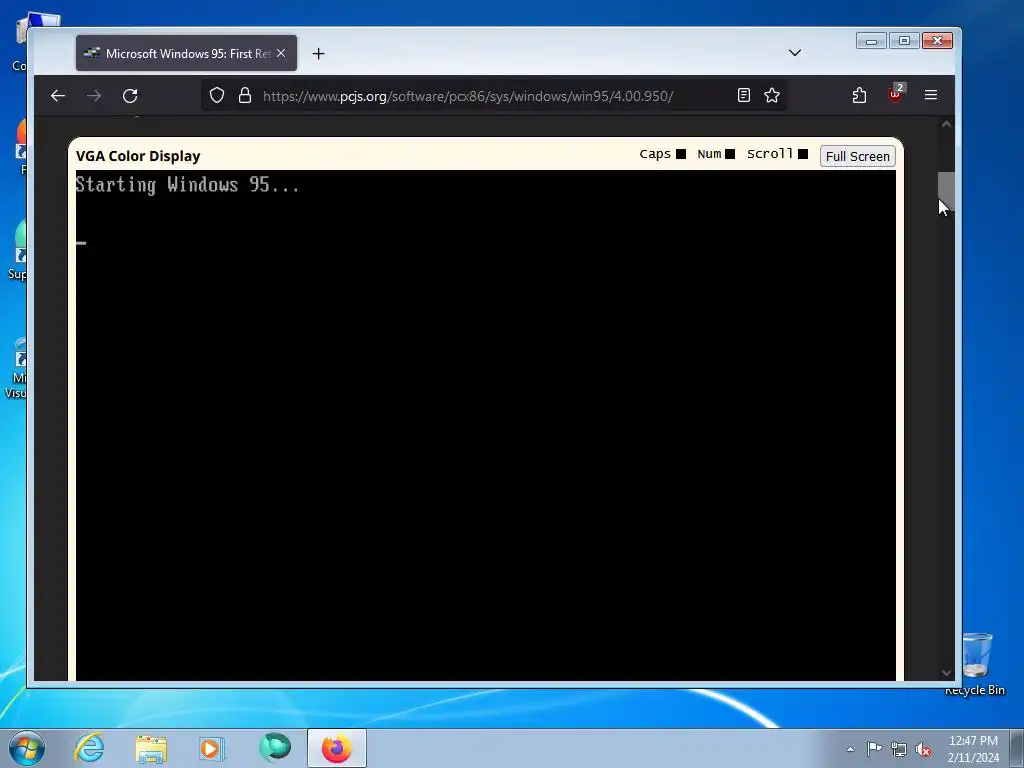Minimize the Firefox window

871,40
